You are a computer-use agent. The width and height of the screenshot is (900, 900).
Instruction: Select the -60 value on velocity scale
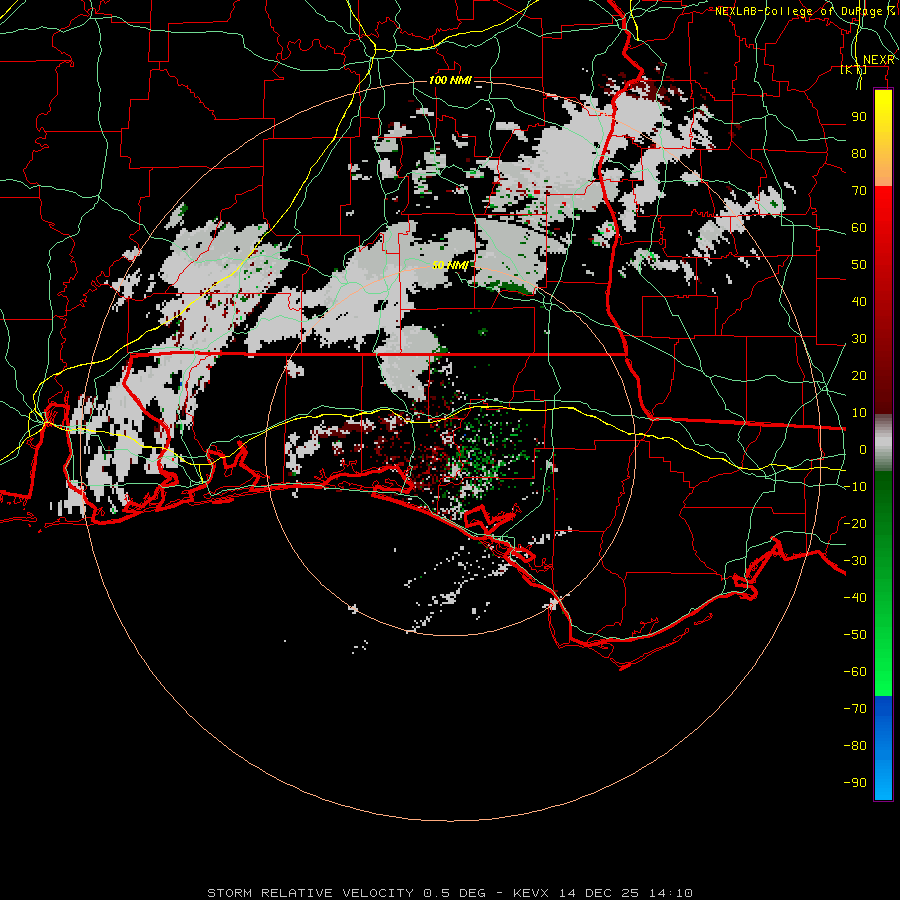click(855, 672)
